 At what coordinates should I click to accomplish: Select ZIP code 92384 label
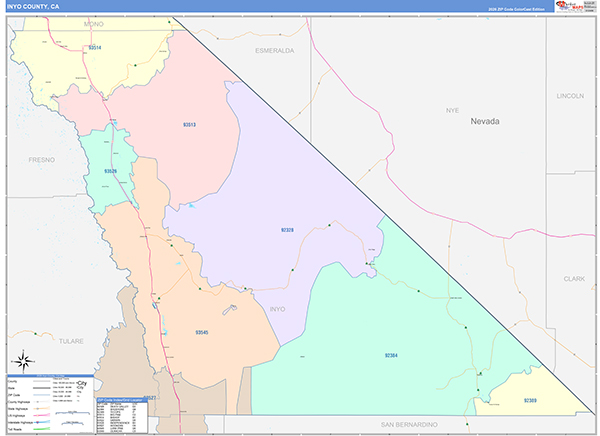pyautogui.click(x=391, y=355)
